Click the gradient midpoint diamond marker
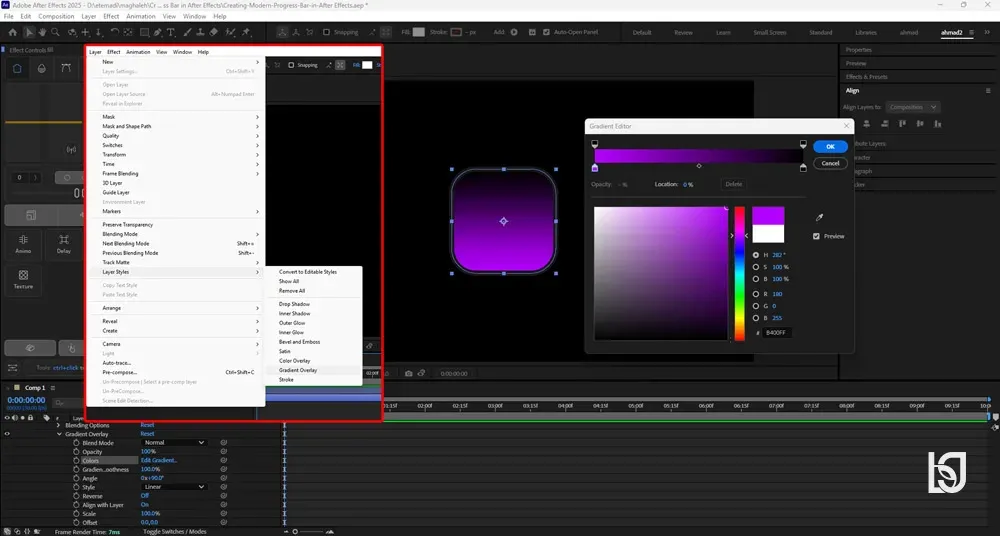Image resolution: width=1000 pixels, height=536 pixels. (x=699, y=166)
